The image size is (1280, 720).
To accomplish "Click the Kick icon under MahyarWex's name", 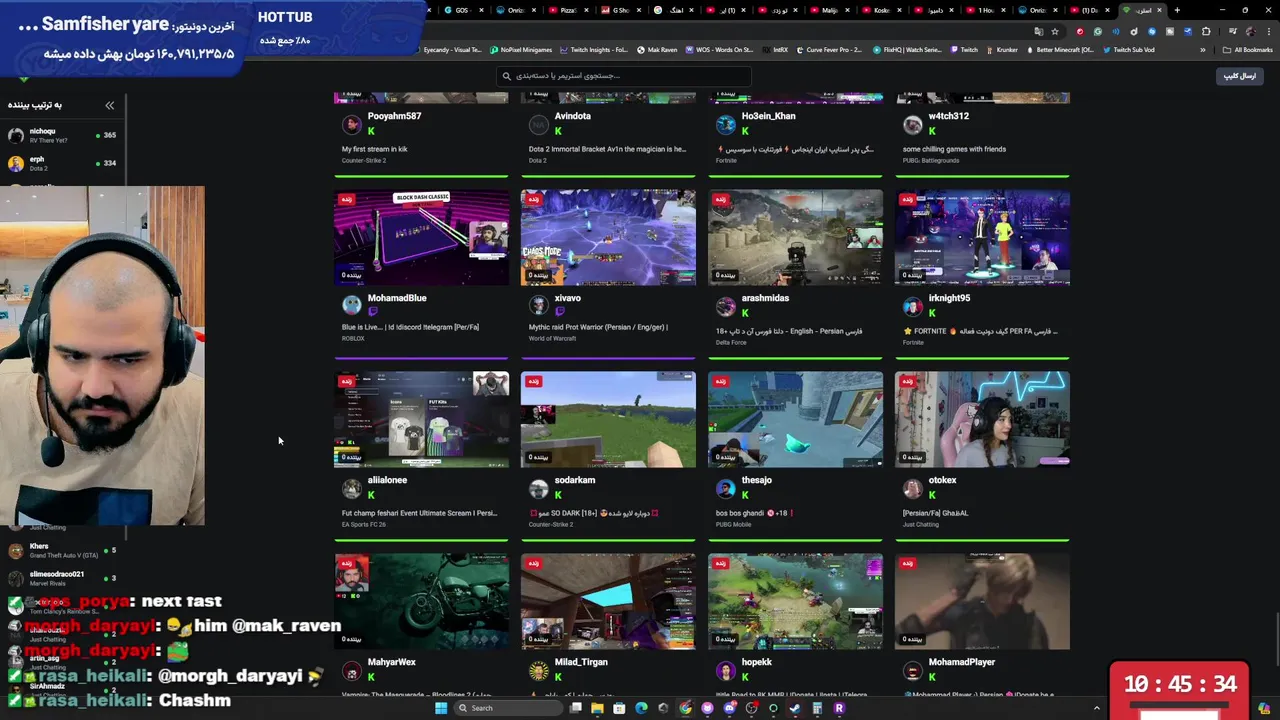I will coord(371,677).
